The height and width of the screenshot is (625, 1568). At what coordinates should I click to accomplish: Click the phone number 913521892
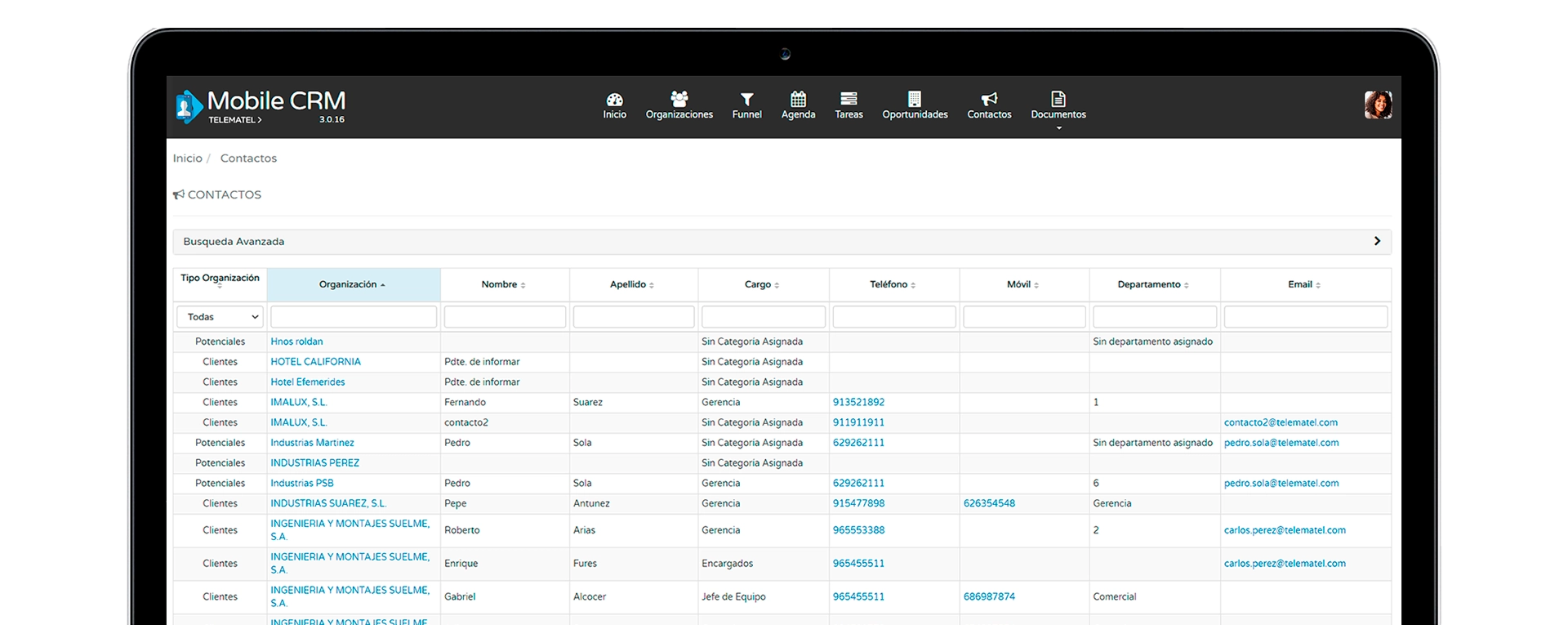coord(858,402)
